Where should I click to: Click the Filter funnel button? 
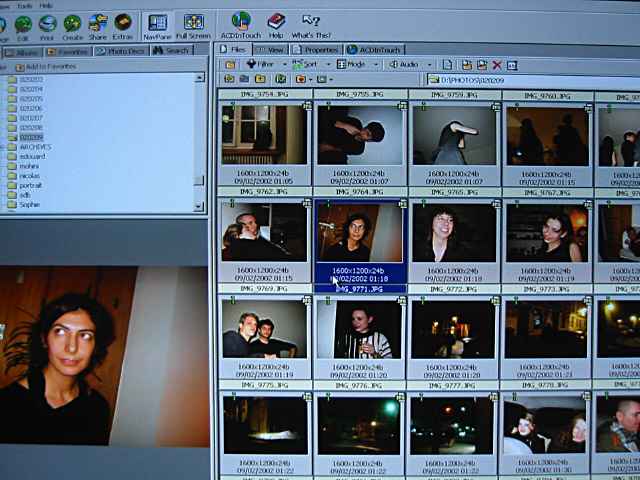tap(261, 64)
